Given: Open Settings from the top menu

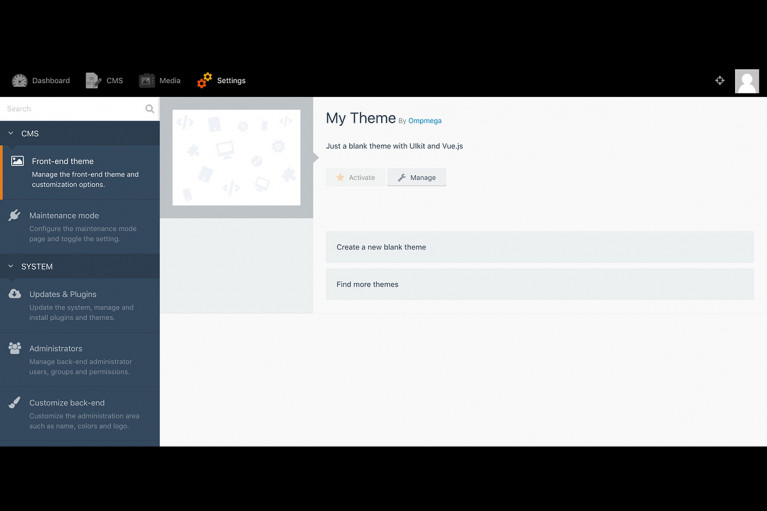Looking at the screenshot, I should 221,81.
